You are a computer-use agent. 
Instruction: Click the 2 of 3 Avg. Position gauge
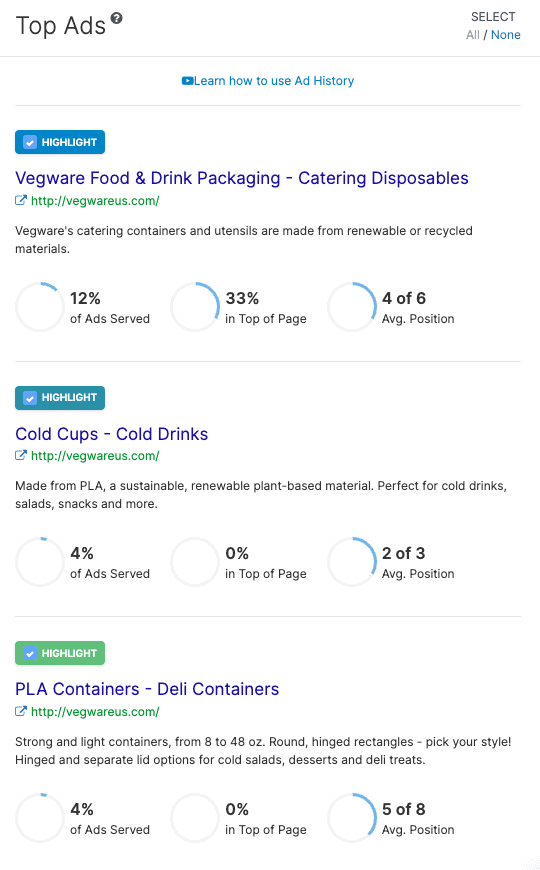[x=352, y=562]
